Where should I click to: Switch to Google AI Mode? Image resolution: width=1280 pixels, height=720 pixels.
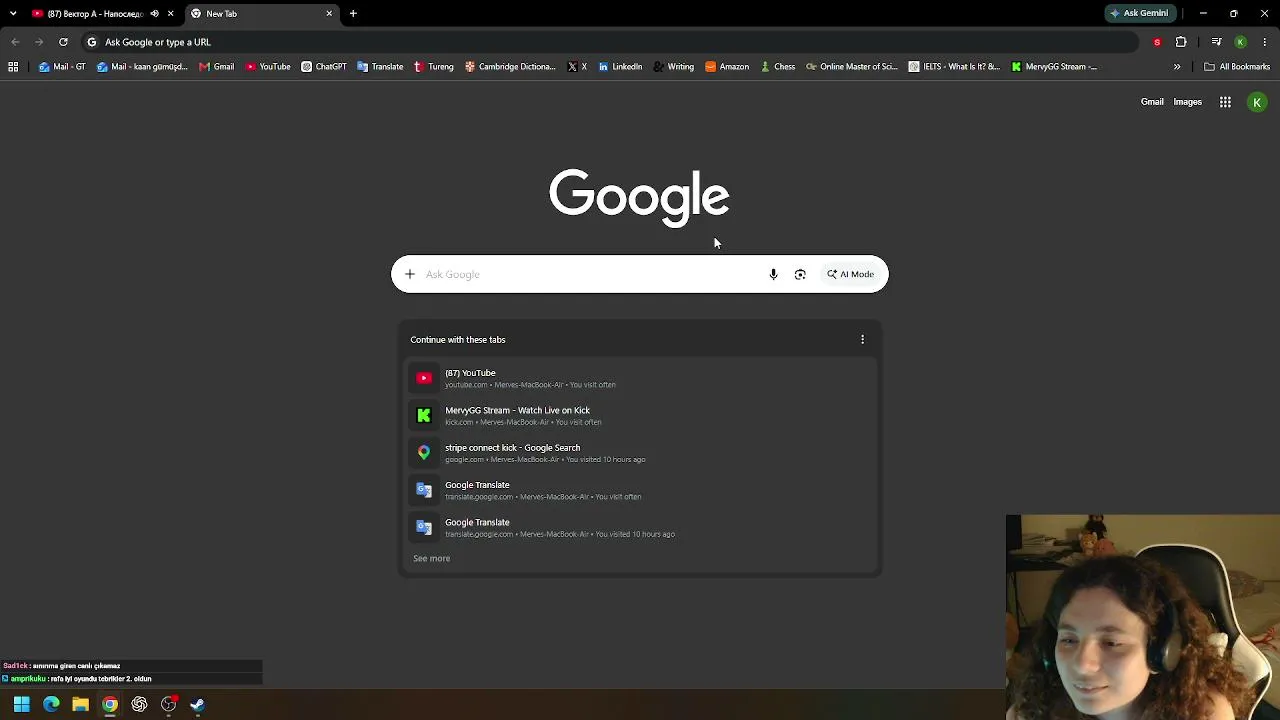[x=850, y=274]
